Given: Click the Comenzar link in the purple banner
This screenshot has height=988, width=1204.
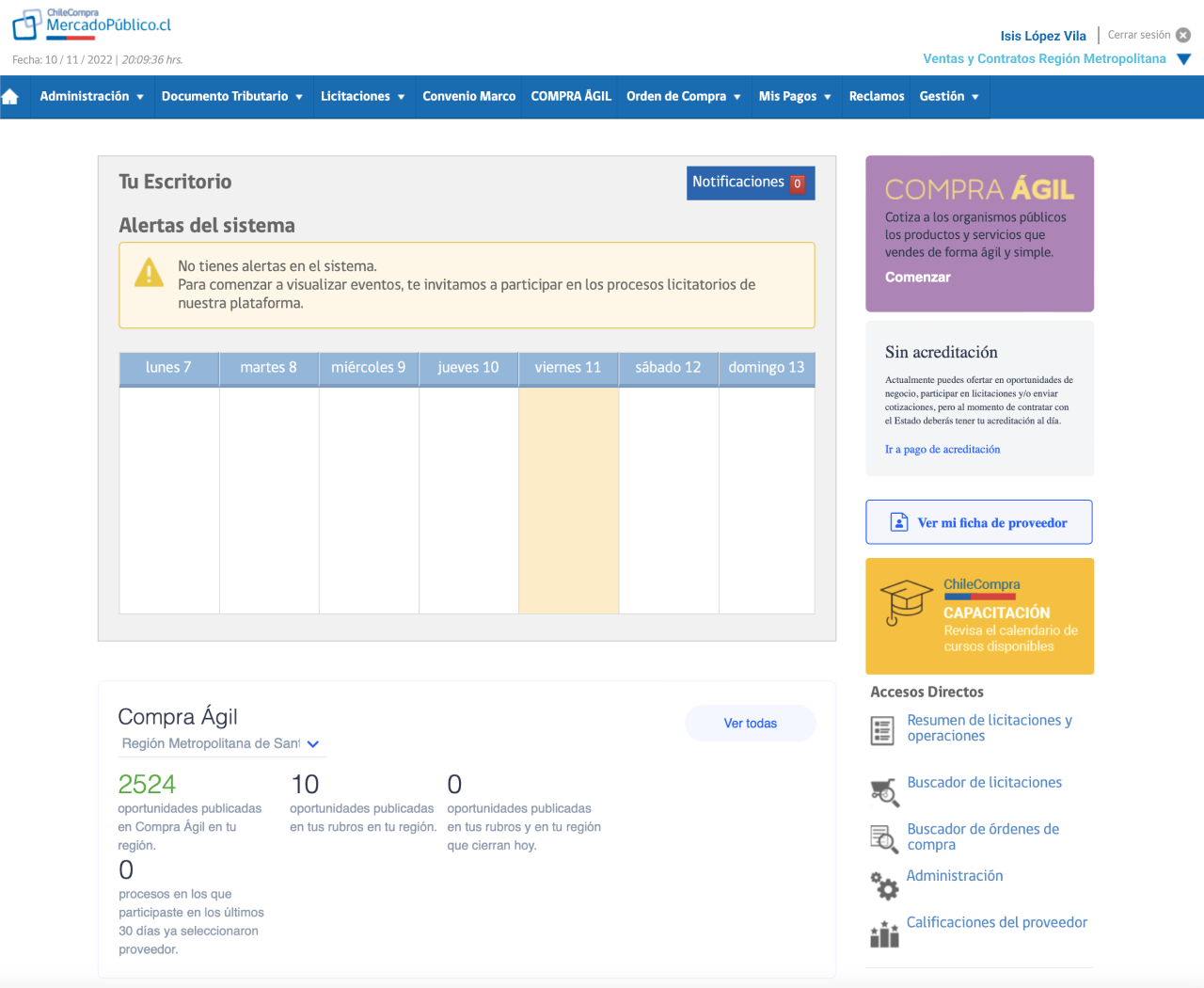Looking at the screenshot, I should click(917, 277).
